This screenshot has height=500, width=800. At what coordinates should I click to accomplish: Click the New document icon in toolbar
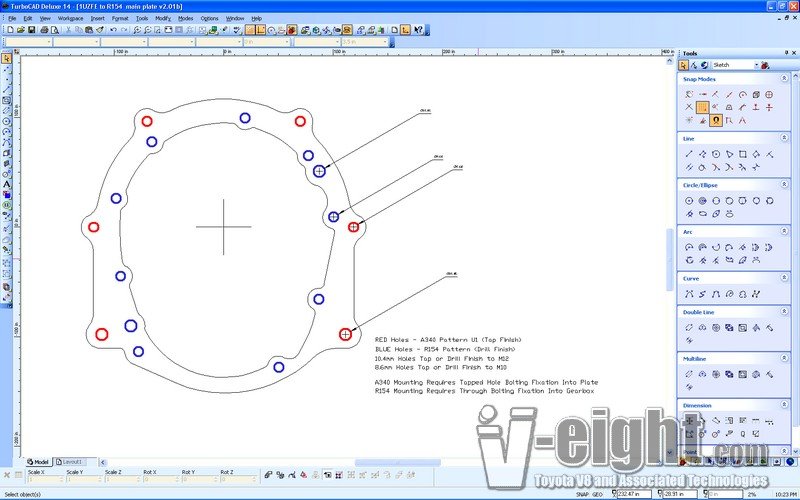(x=8, y=30)
